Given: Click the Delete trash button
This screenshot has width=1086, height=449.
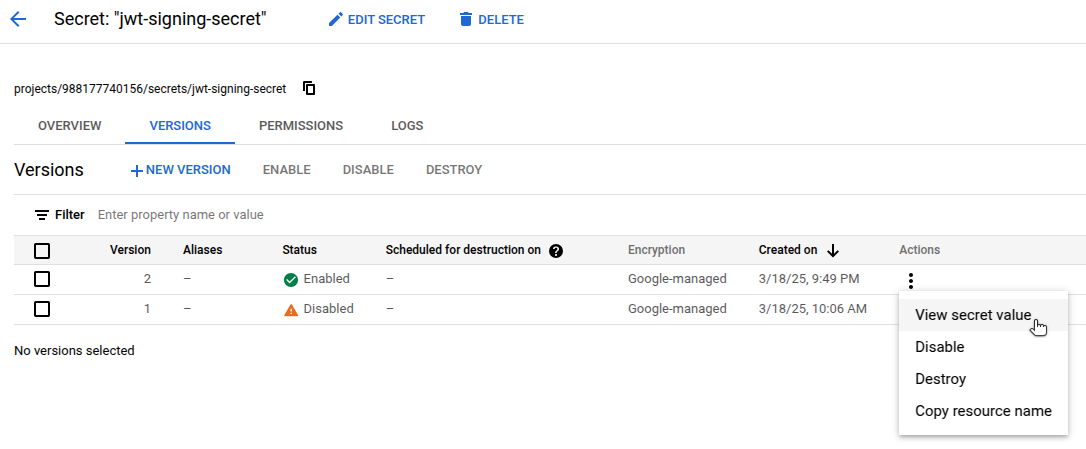Looking at the screenshot, I should (491, 20).
